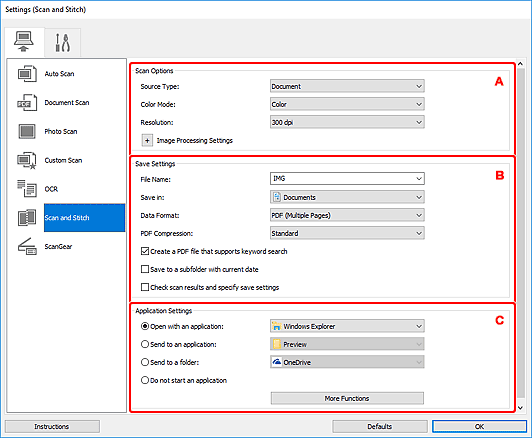
Task: Switch to the General Settings tools tab
Action: [63, 42]
